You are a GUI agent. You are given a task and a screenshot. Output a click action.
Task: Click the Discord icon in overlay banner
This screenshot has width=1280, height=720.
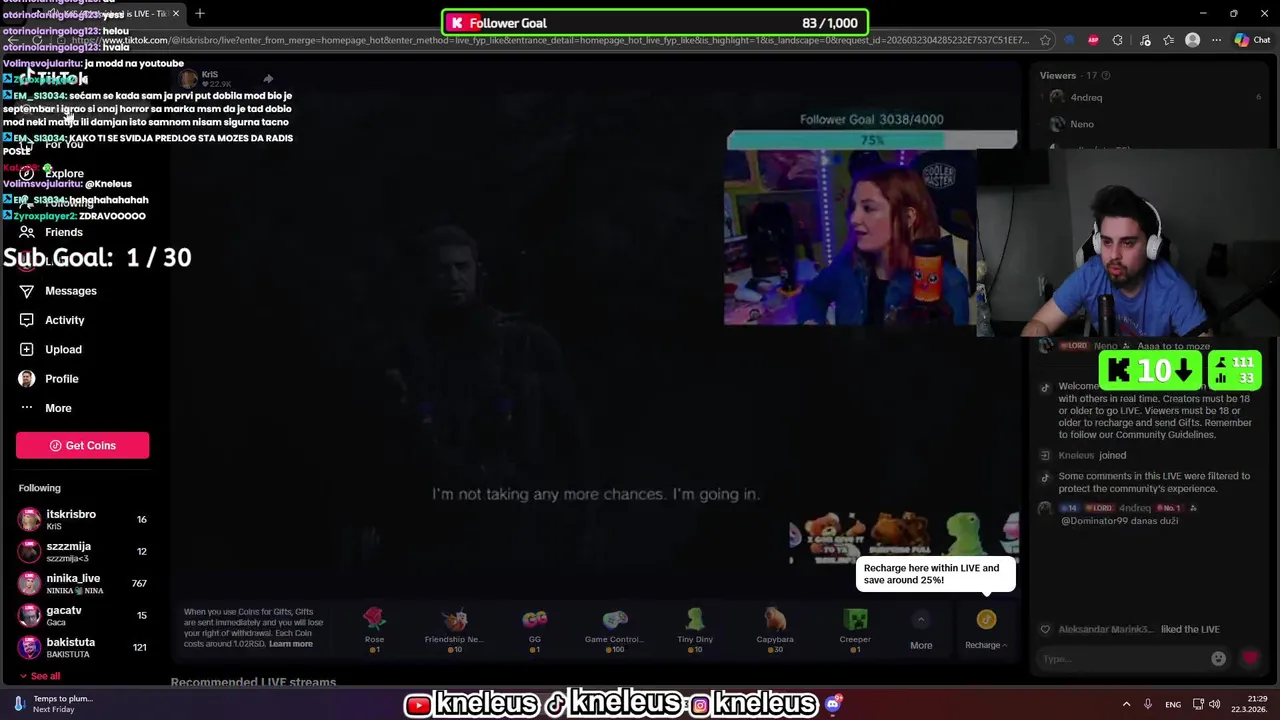click(832, 704)
